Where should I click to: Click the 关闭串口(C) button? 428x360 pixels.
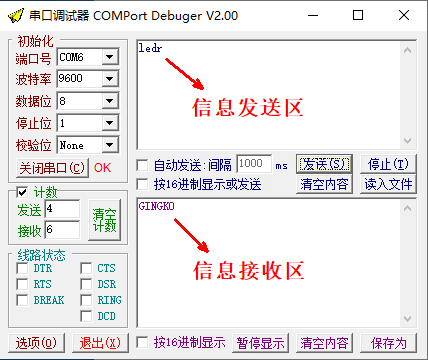pyautogui.click(x=52, y=168)
